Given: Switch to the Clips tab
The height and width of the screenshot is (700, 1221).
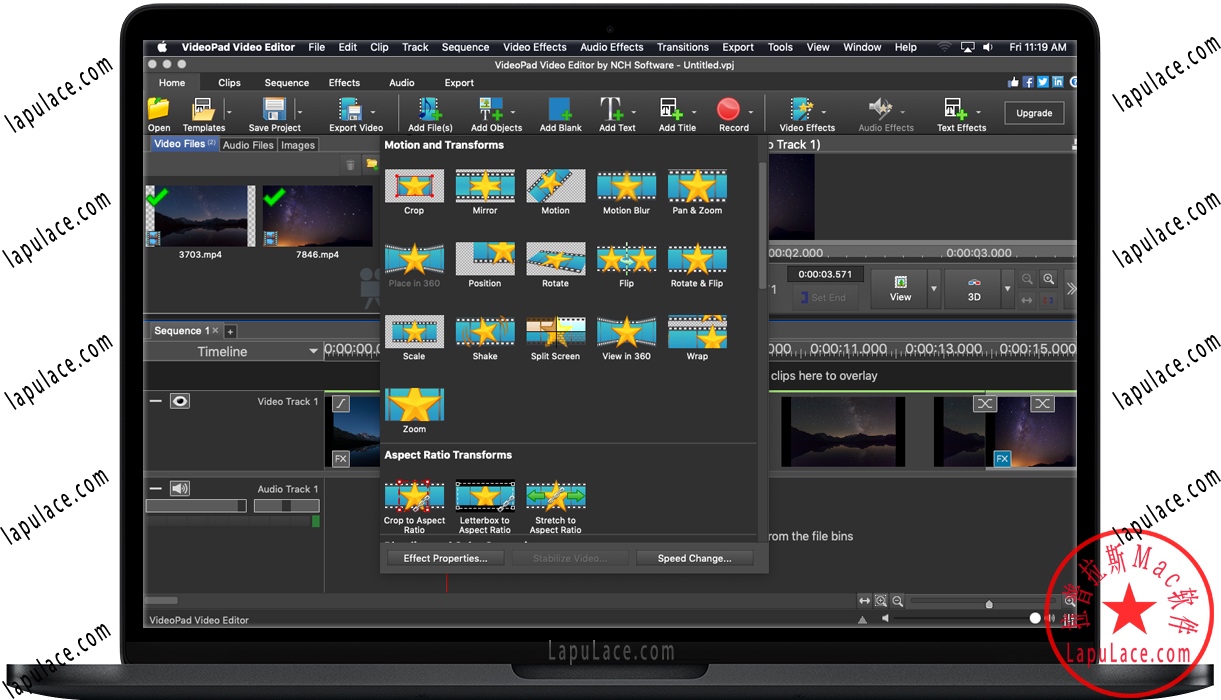Looking at the screenshot, I should coord(228,82).
